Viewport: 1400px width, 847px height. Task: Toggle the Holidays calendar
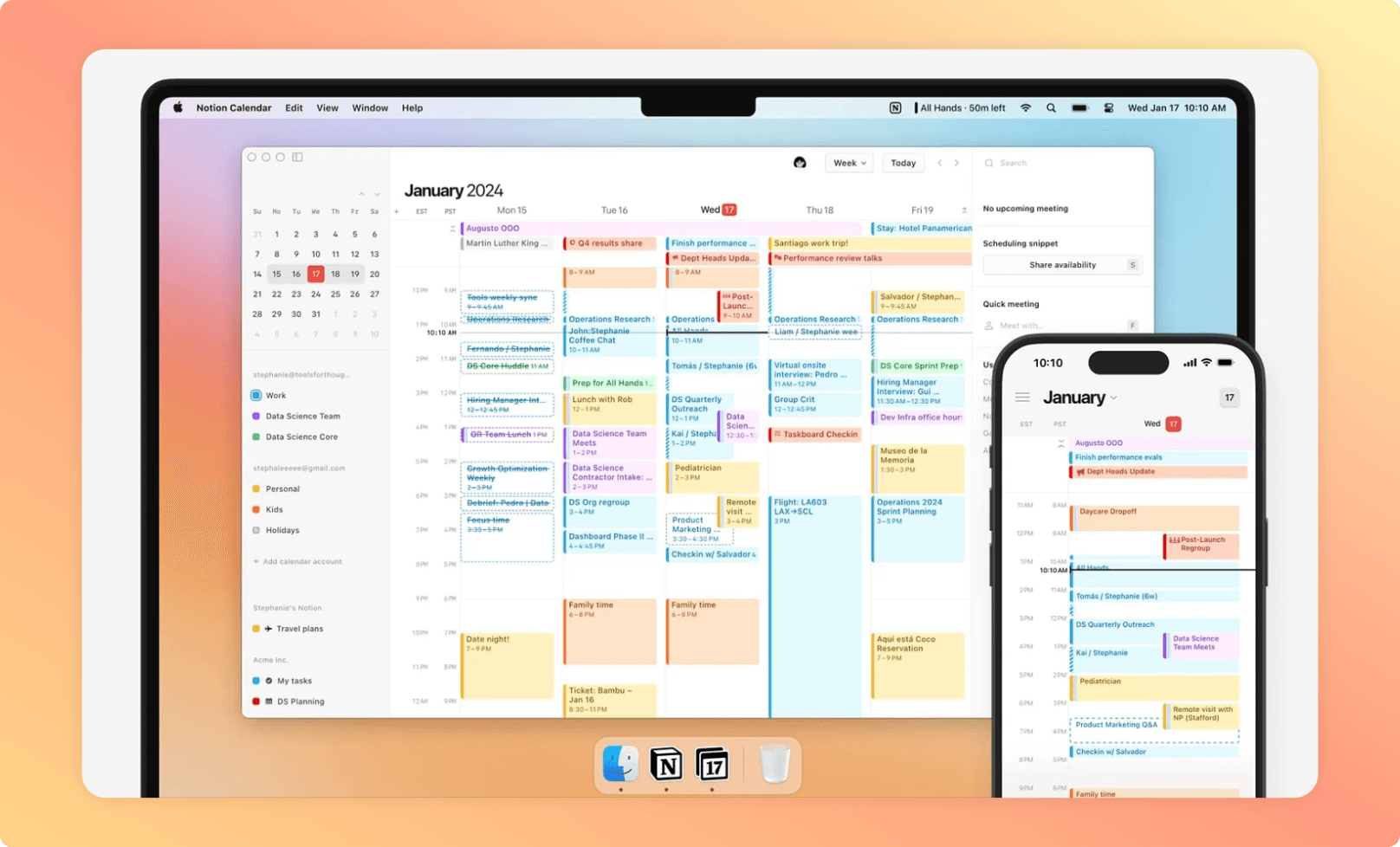click(x=256, y=530)
